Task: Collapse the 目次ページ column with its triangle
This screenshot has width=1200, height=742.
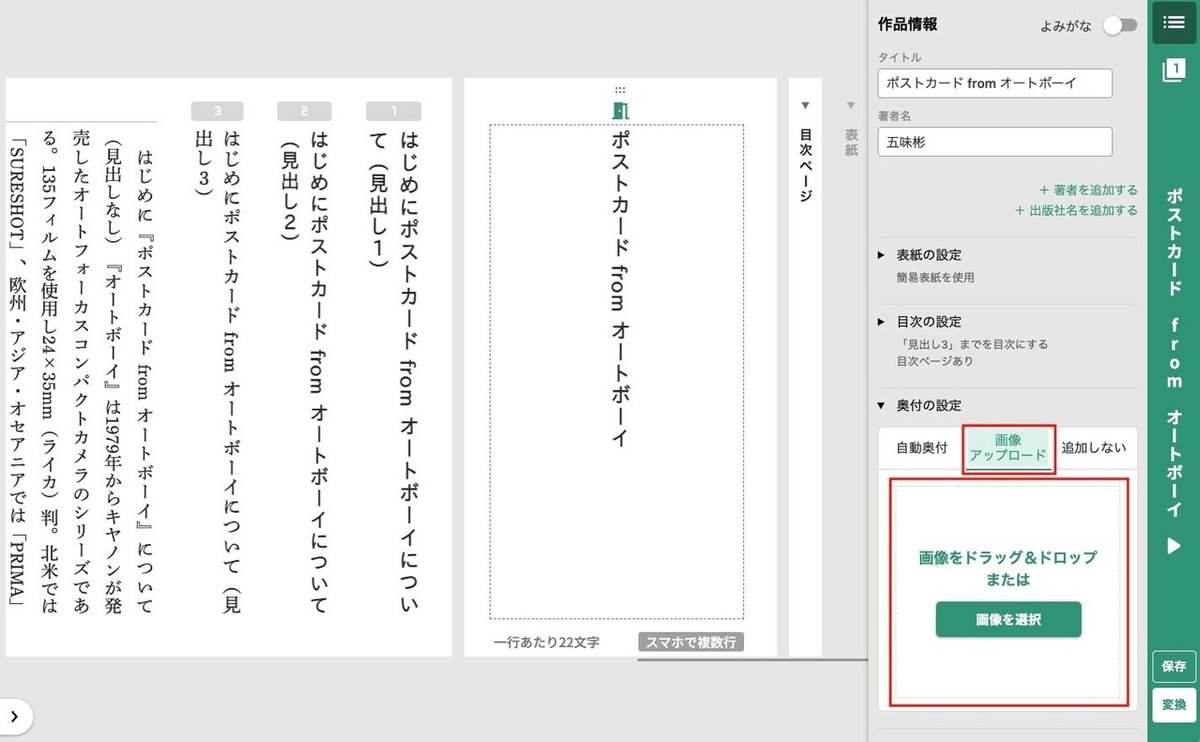Action: point(805,104)
